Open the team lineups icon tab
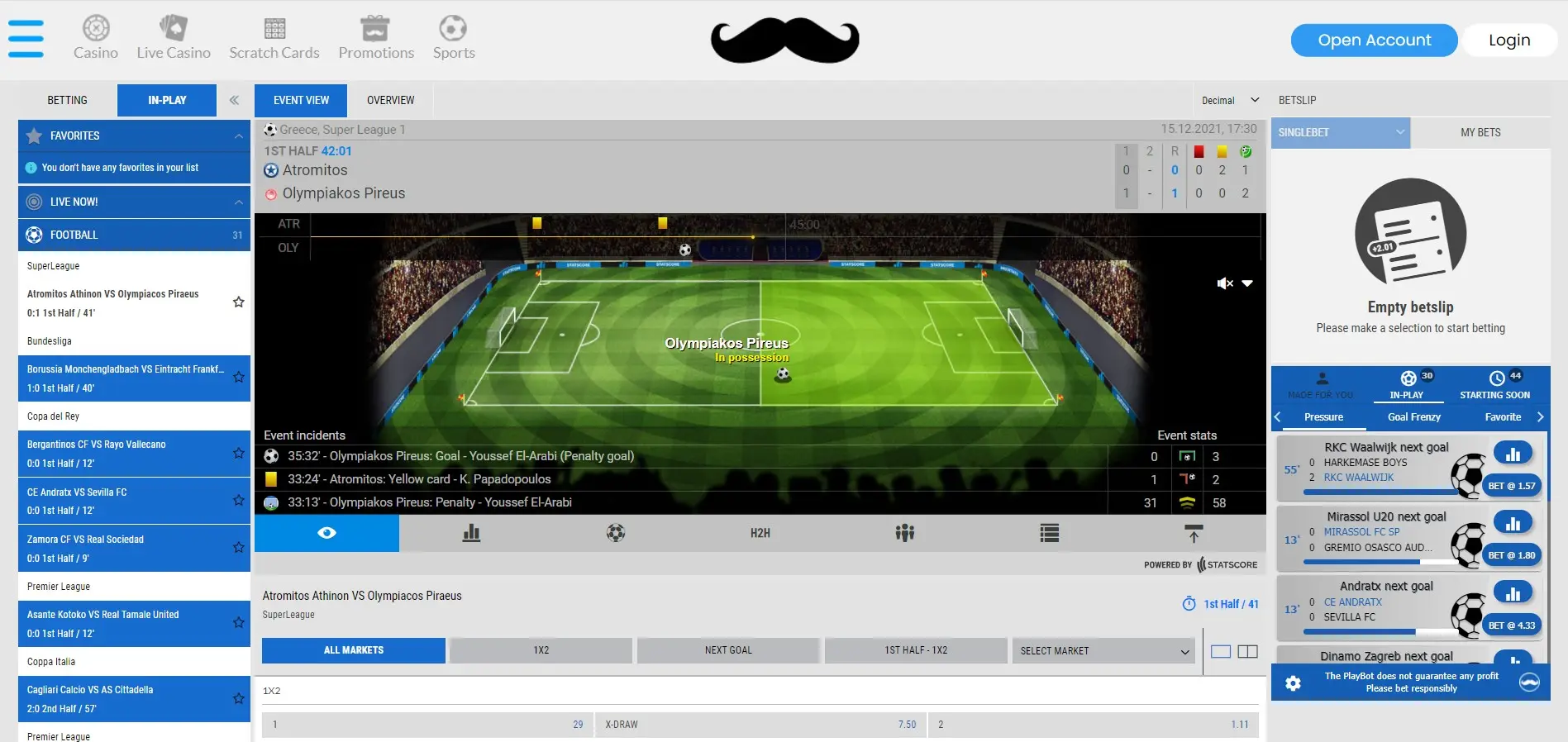This screenshot has width=1568, height=742. pos(905,533)
